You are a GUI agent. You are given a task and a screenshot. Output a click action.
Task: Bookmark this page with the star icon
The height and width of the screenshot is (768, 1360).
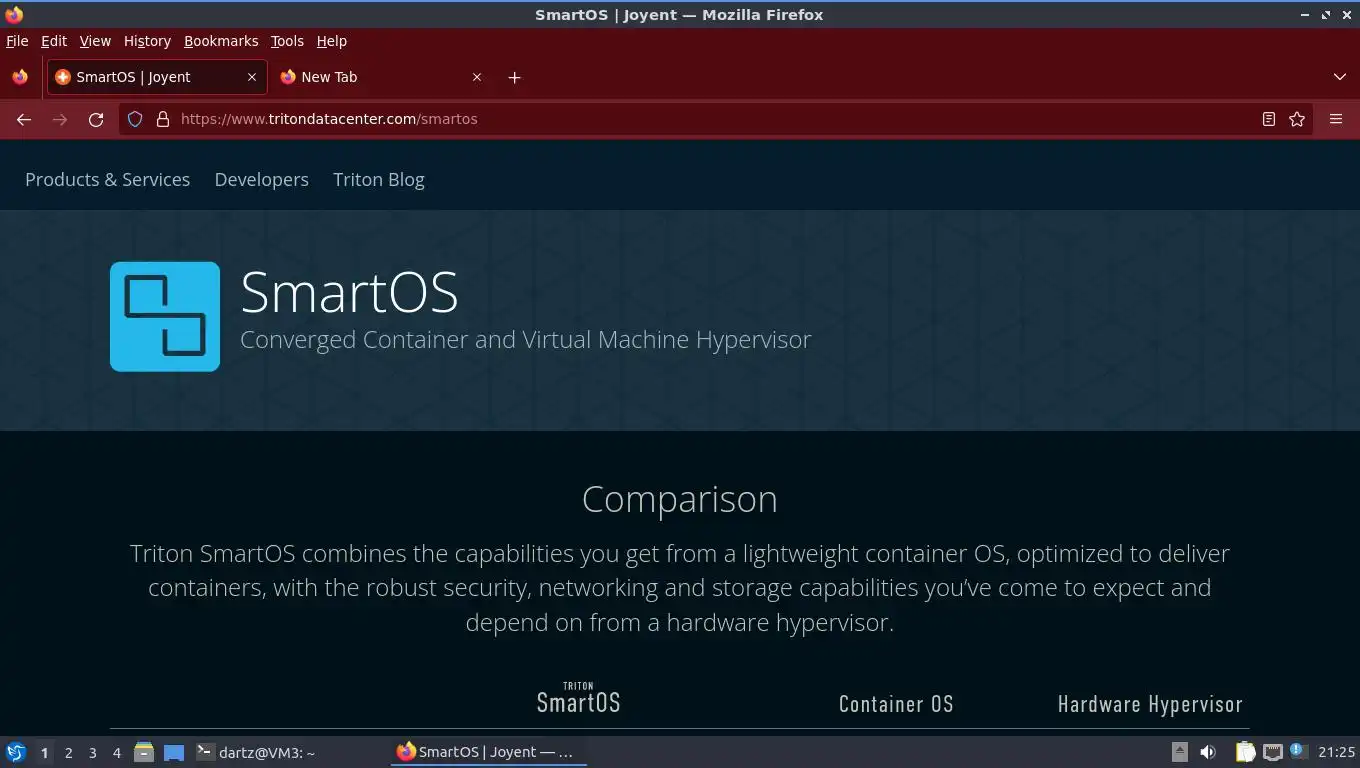coord(1297,119)
